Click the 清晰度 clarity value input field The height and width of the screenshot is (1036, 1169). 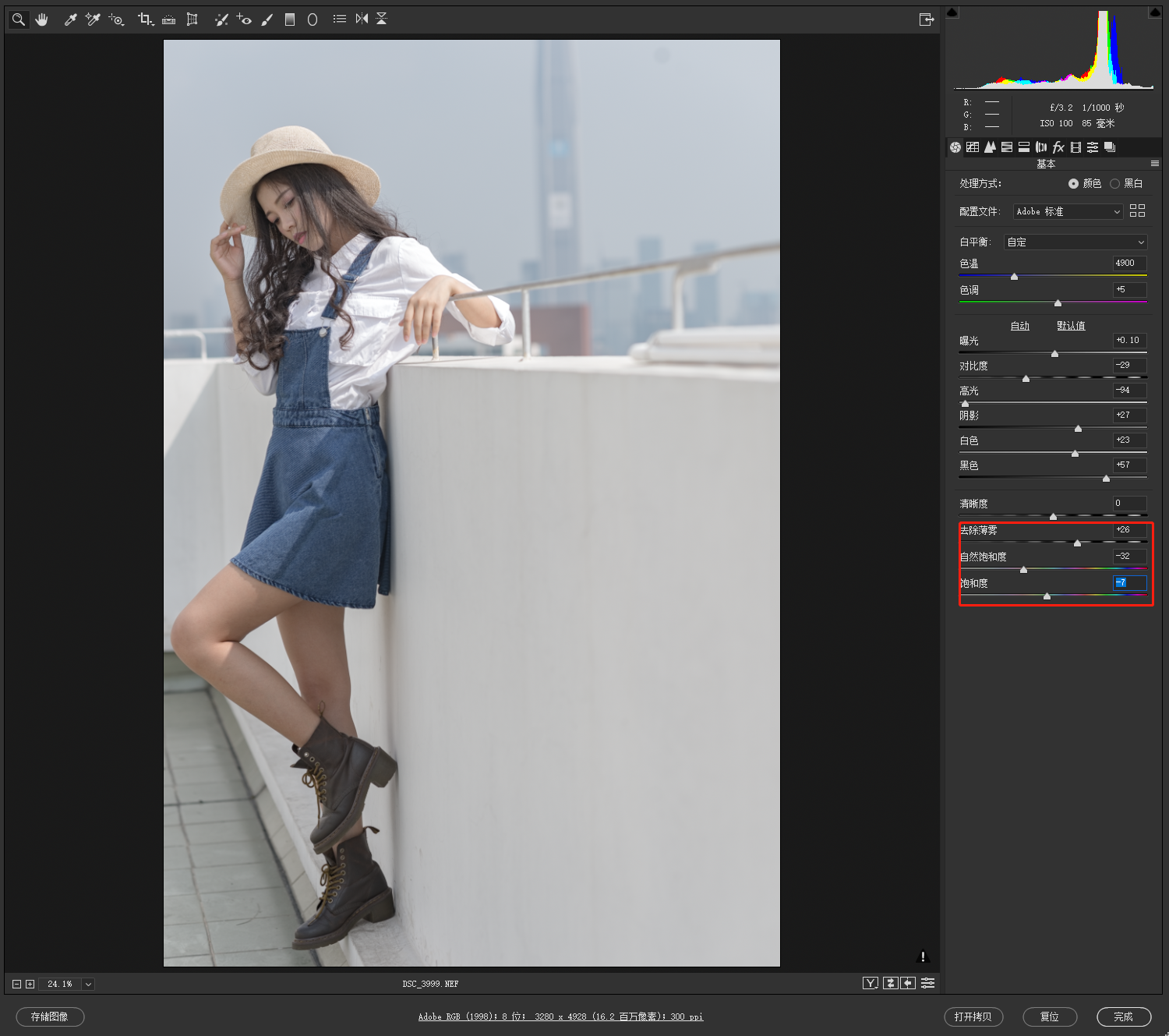(x=1129, y=504)
